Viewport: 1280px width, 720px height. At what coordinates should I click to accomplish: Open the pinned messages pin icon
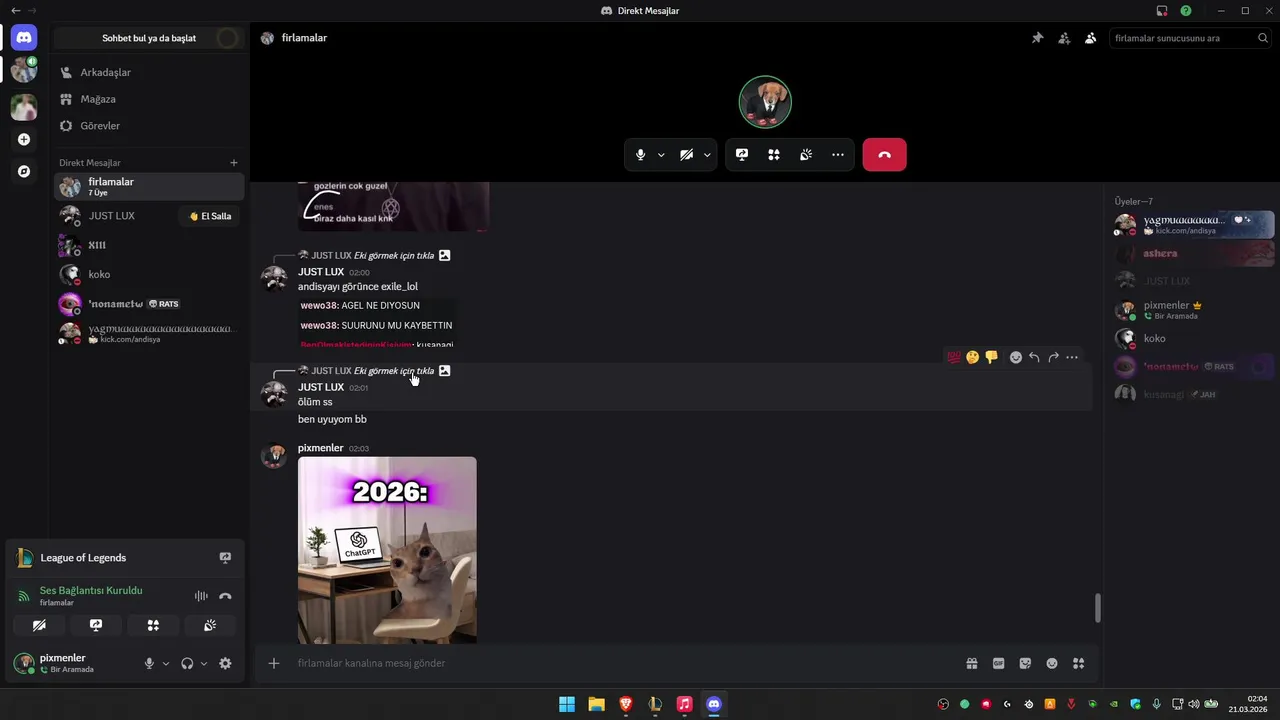[1037, 38]
